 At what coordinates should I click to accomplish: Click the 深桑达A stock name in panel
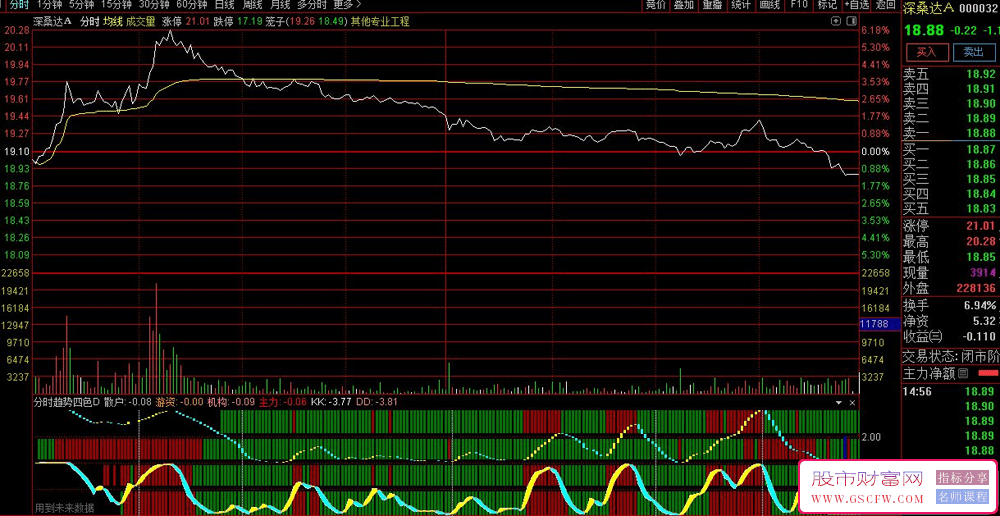(x=928, y=8)
